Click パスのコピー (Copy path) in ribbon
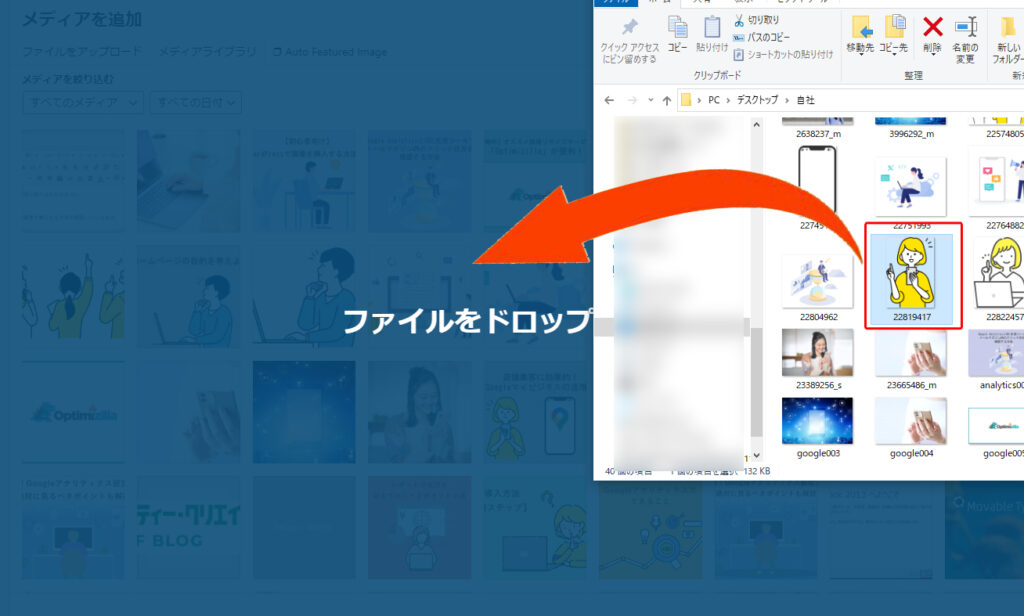 pyautogui.click(x=761, y=37)
